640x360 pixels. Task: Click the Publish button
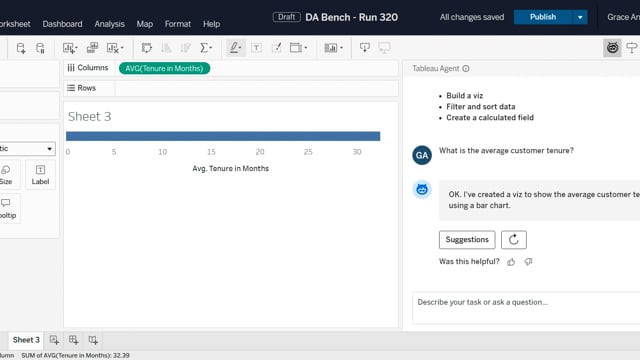click(x=543, y=17)
